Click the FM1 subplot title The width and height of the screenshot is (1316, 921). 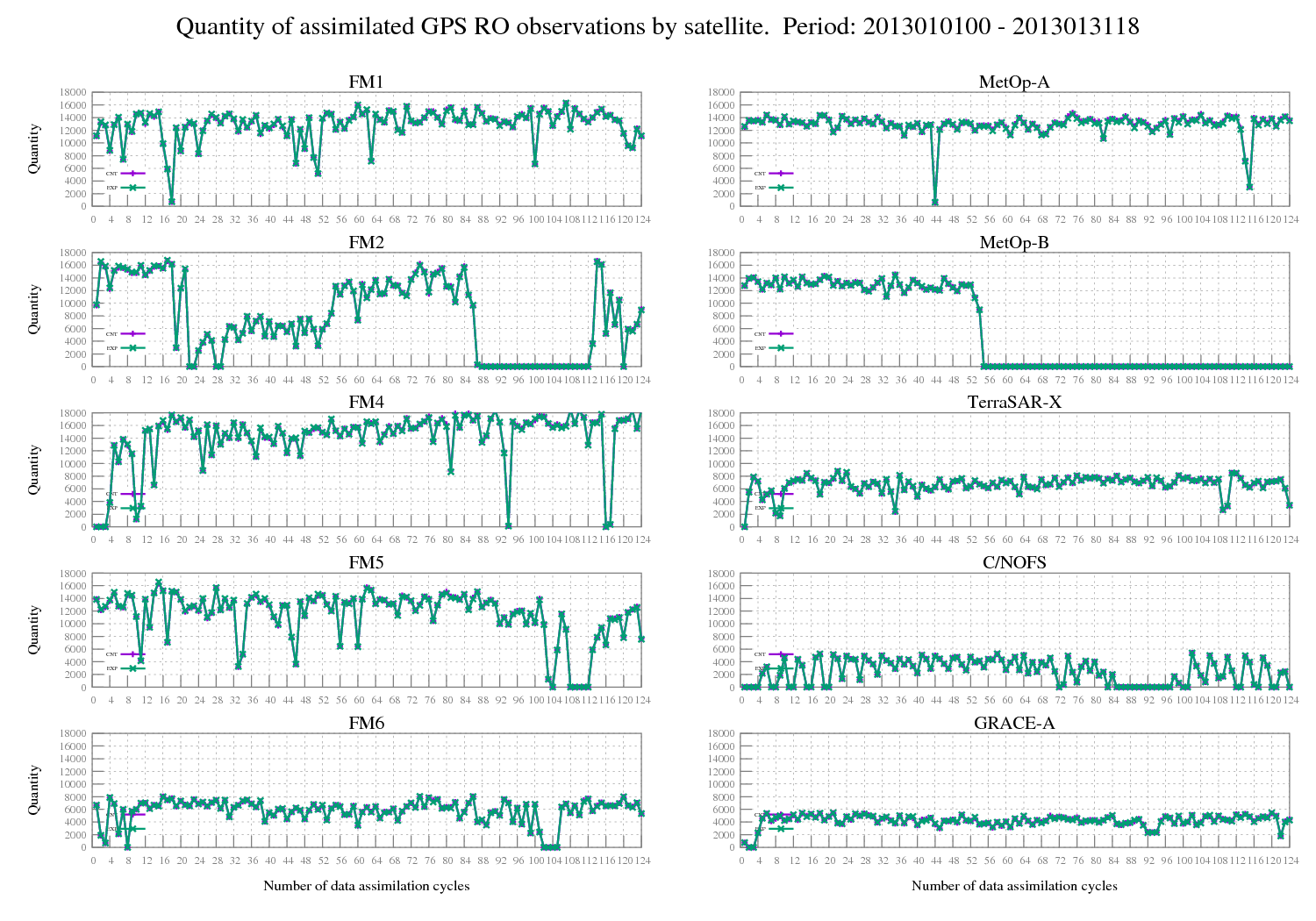[x=366, y=82]
